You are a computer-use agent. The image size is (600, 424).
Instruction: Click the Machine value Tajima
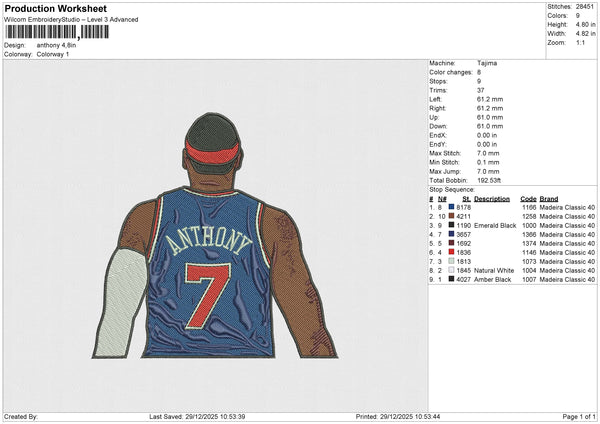pos(487,63)
